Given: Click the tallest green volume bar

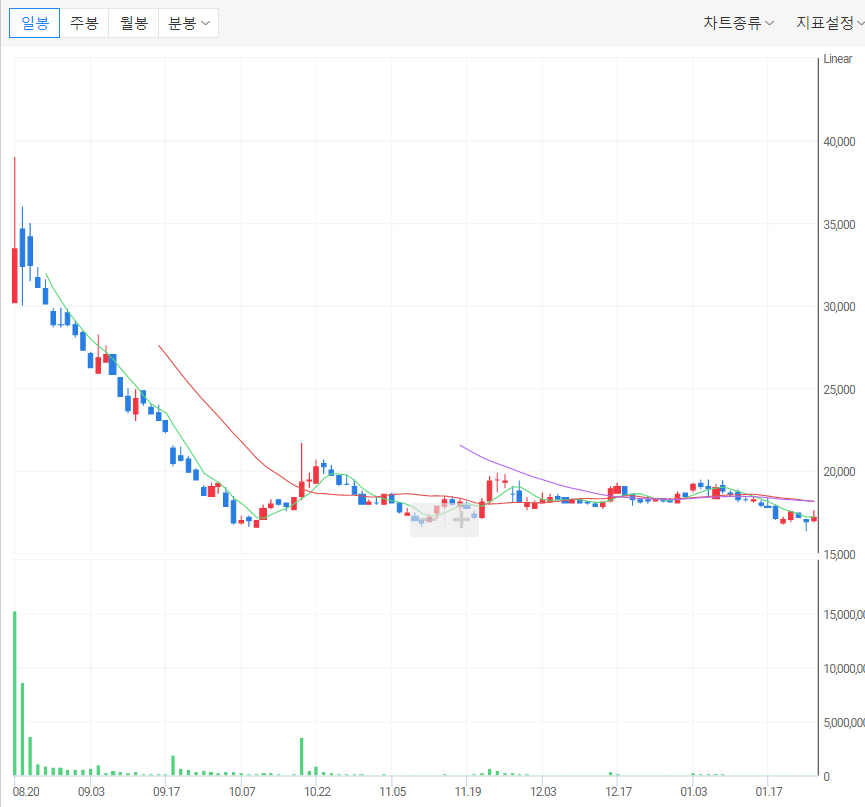Looking at the screenshot, I should [x=15, y=693].
